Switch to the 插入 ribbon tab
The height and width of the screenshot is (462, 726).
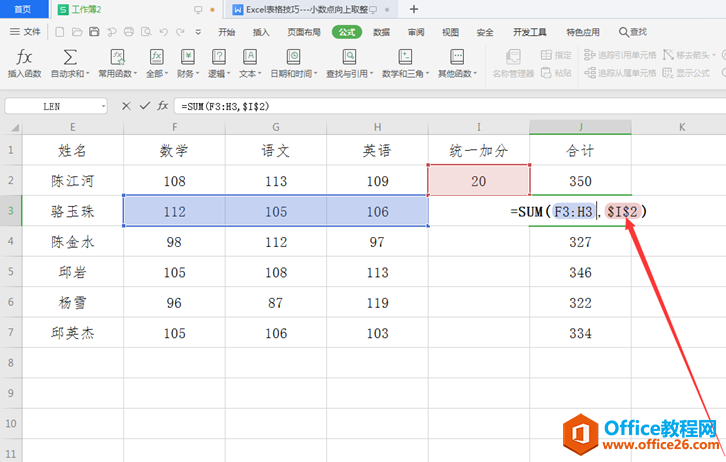click(261, 32)
